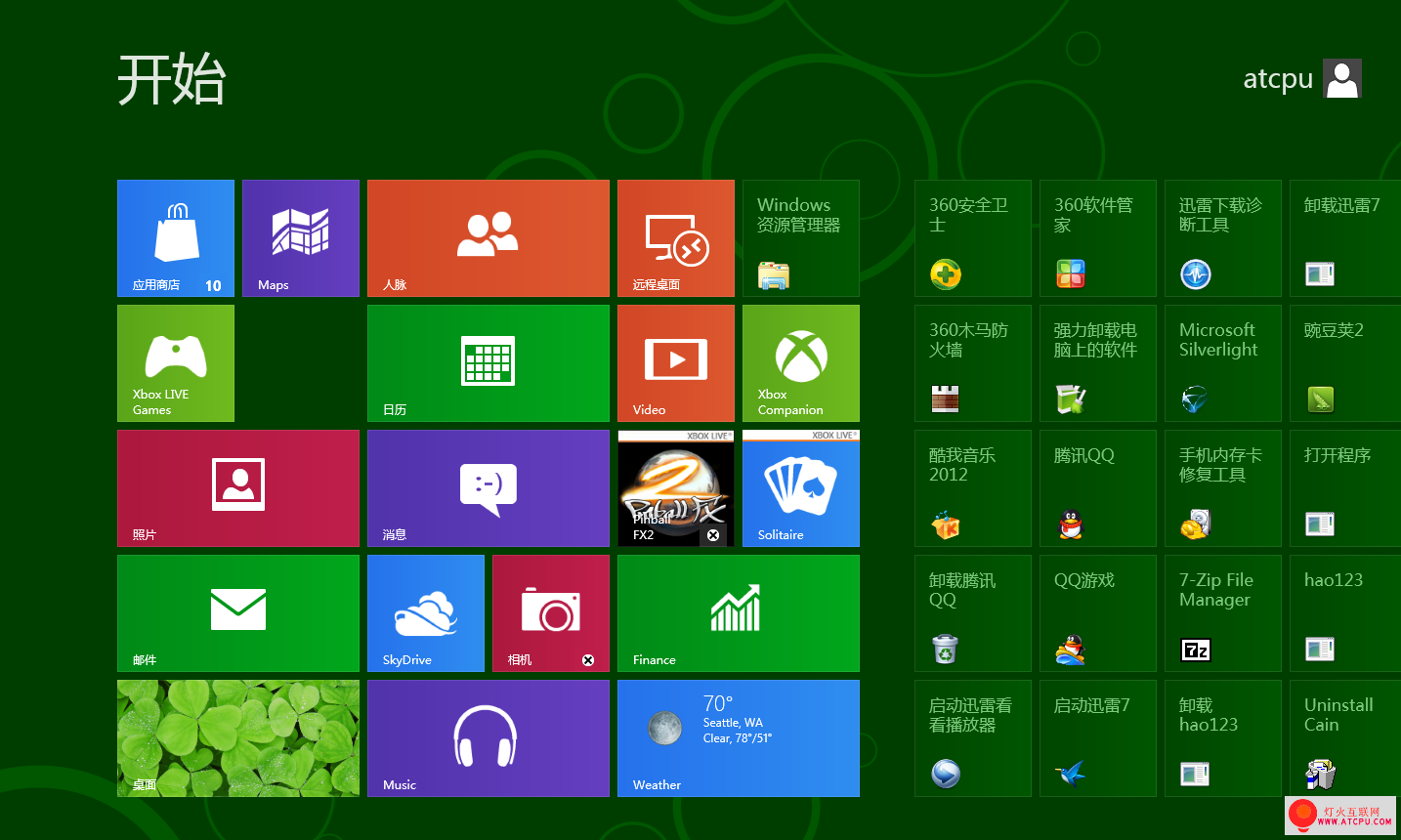Open the Seattle Weather tile

pyautogui.click(x=738, y=737)
